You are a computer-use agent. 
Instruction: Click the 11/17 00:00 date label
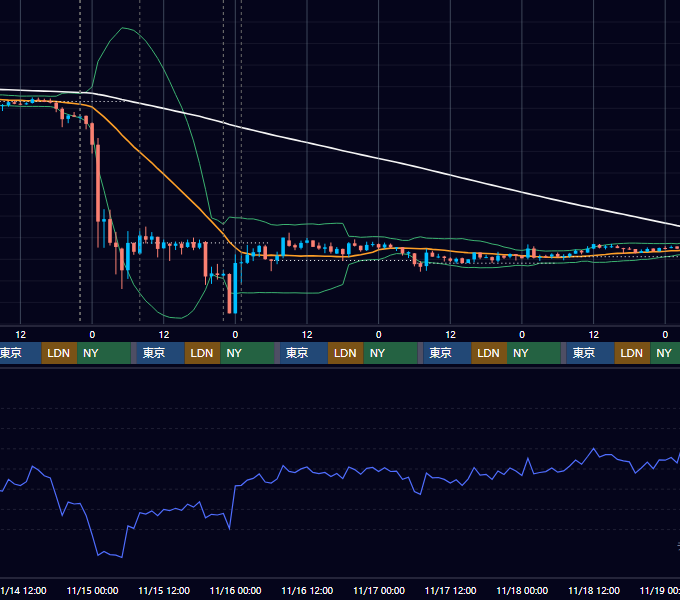coord(379,590)
